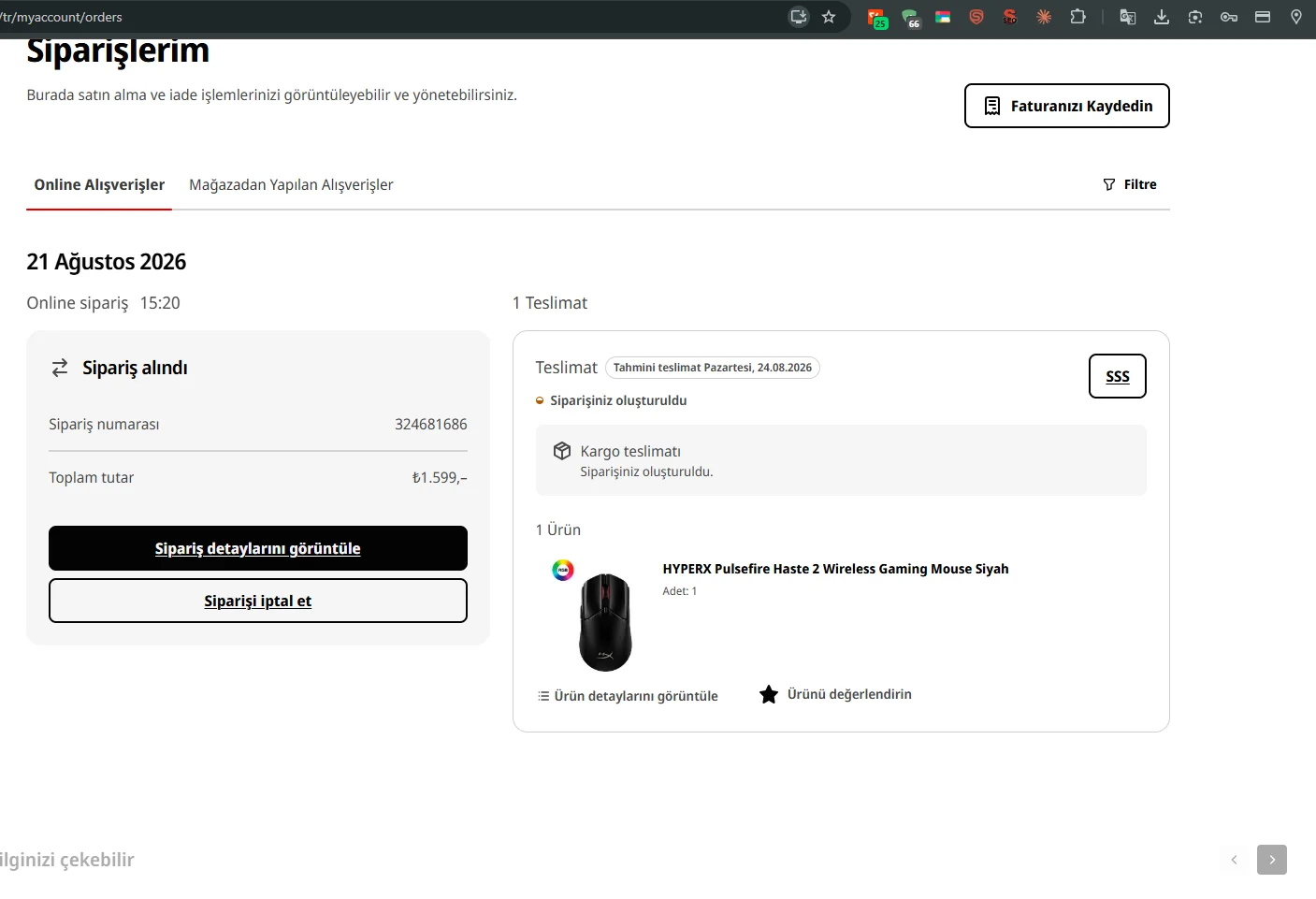Click the 1 Teslimat label
This screenshot has width=1316, height=899.
click(550, 303)
